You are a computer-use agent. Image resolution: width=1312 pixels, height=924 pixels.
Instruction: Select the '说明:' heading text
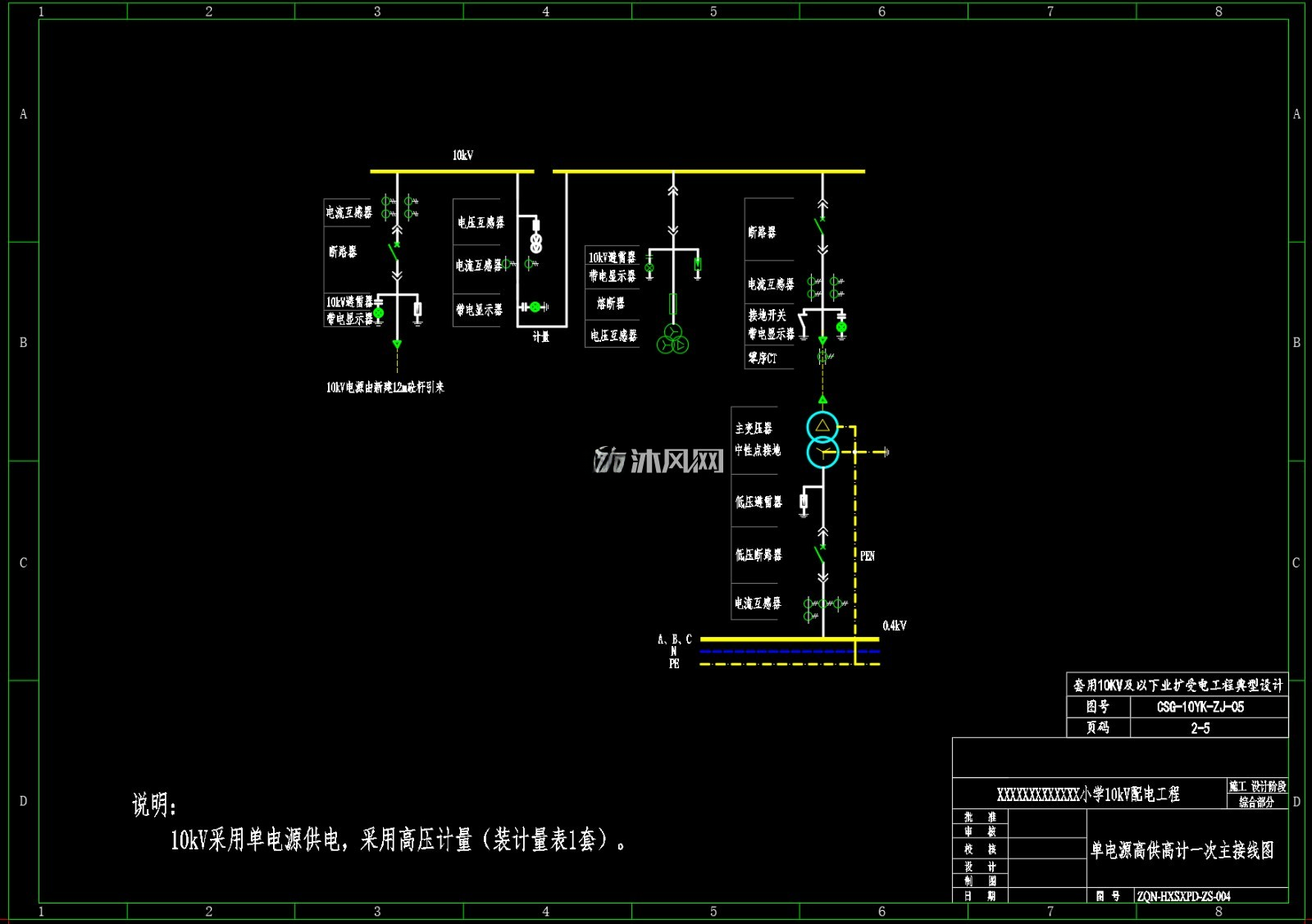[x=154, y=805]
